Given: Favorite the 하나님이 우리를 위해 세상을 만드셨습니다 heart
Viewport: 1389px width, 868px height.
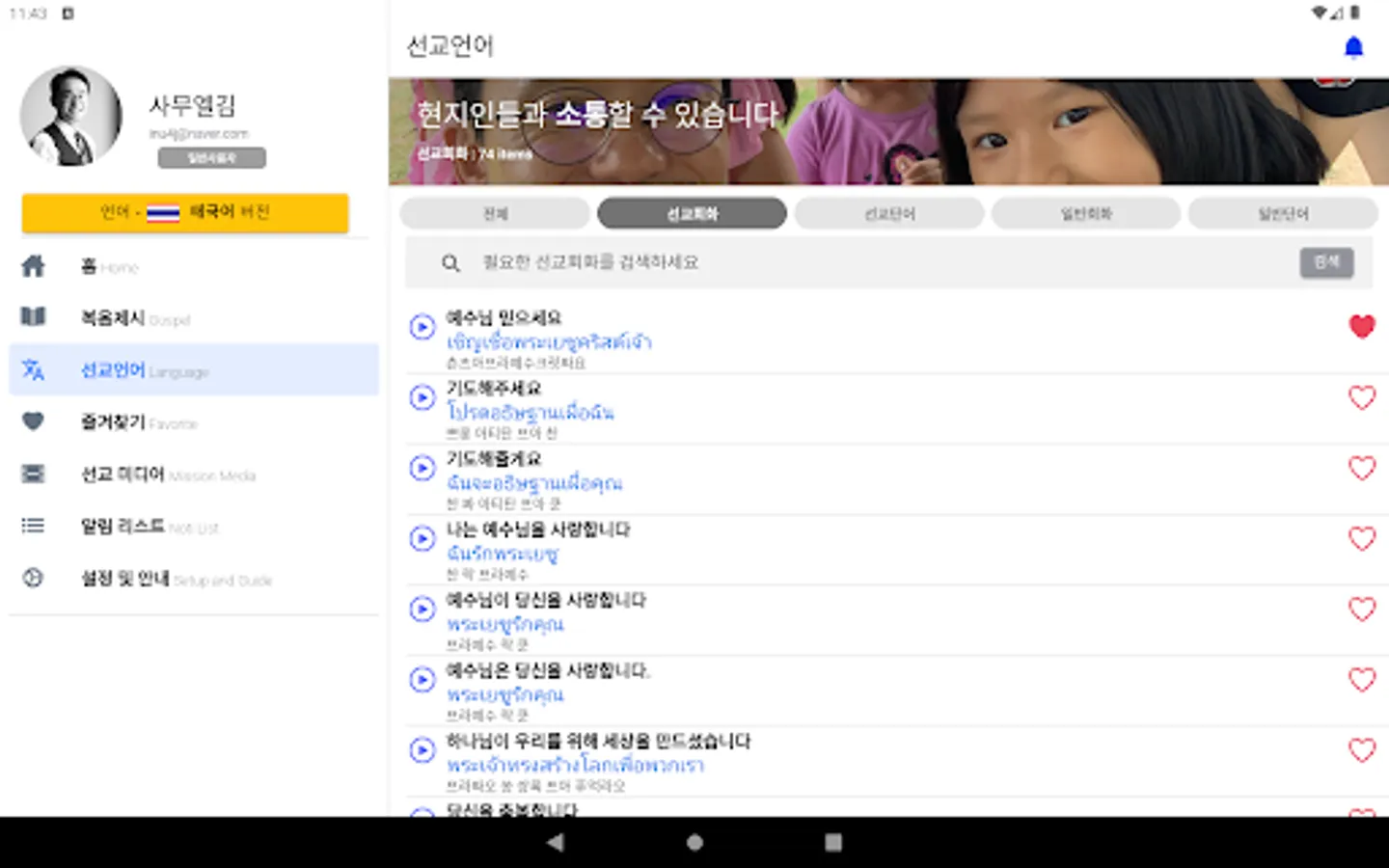Looking at the screenshot, I should (x=1362, y=750).
